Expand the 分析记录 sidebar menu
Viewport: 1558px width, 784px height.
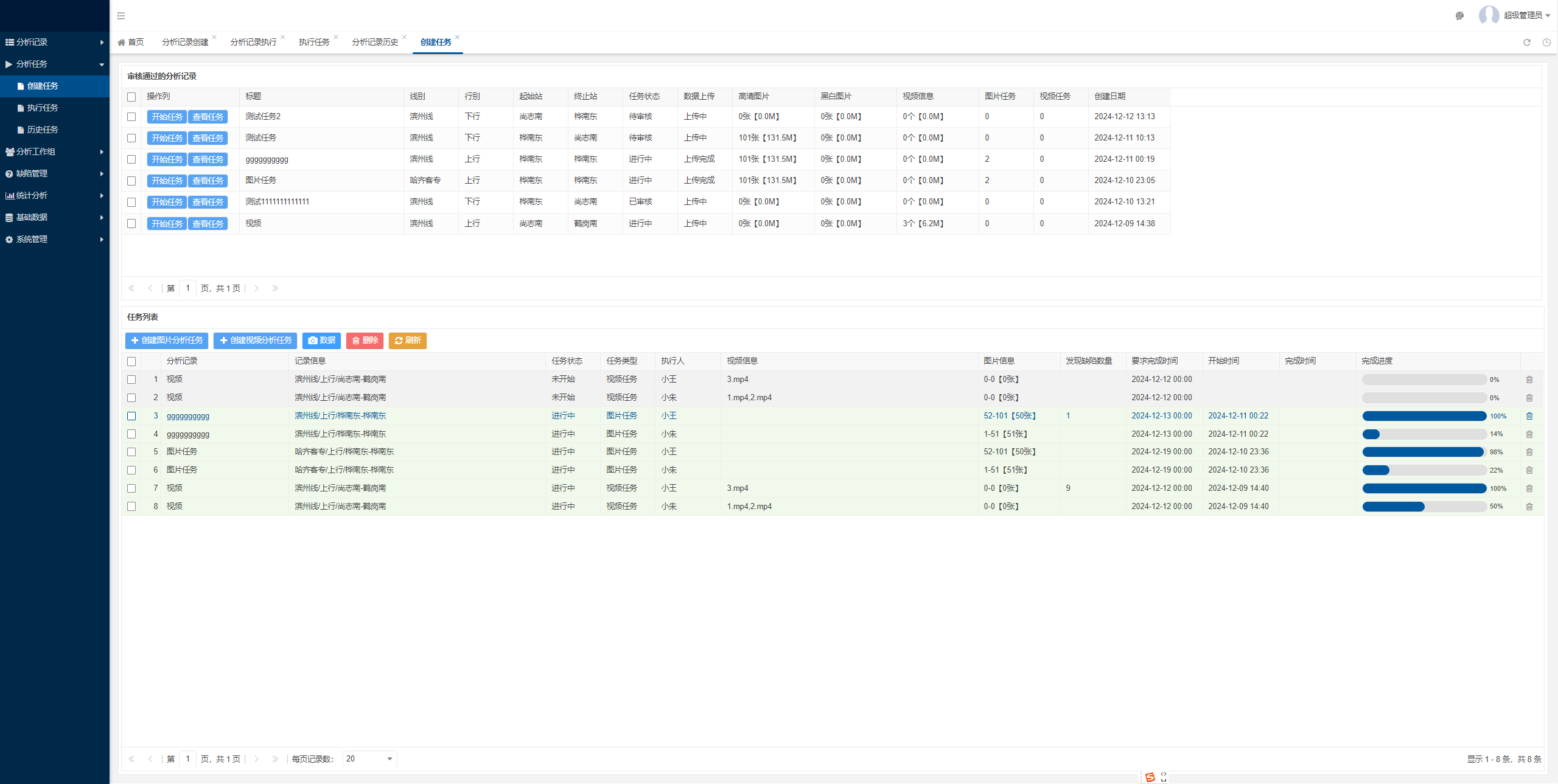pos(55,42)
